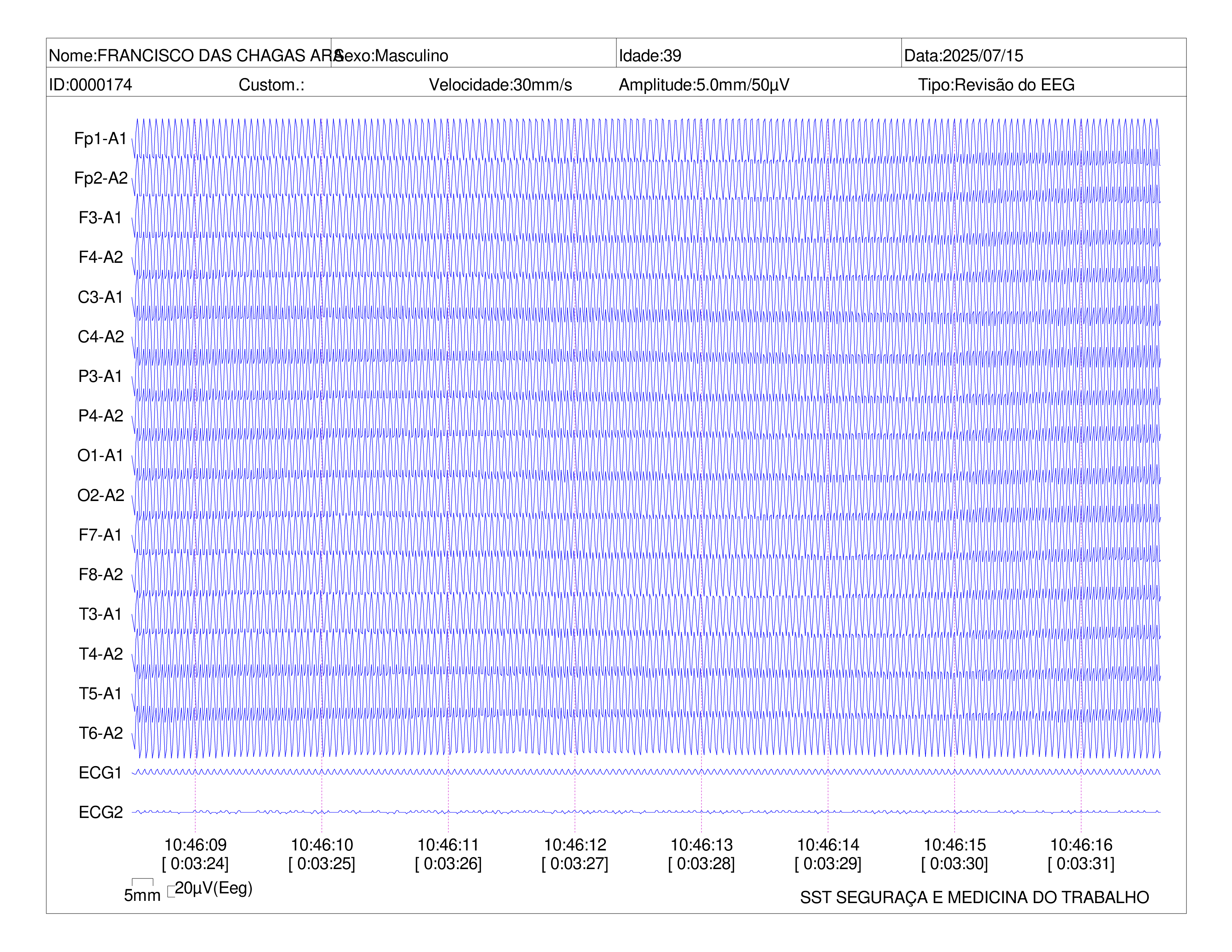The height and width of the screenshot is (952, 1232).
Task: Select the ECG1 channel label
Action: coord(100,773)
